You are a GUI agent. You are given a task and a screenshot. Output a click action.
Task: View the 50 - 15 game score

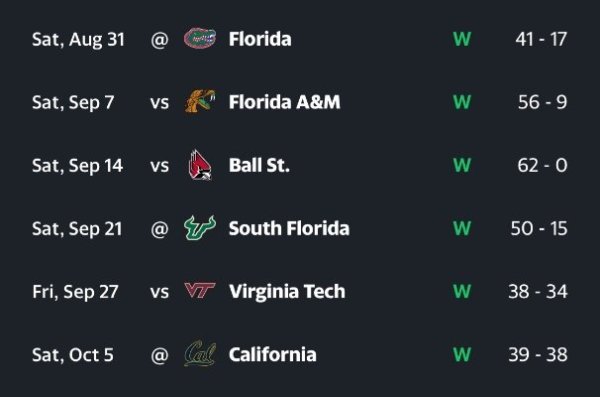point(539,229)
